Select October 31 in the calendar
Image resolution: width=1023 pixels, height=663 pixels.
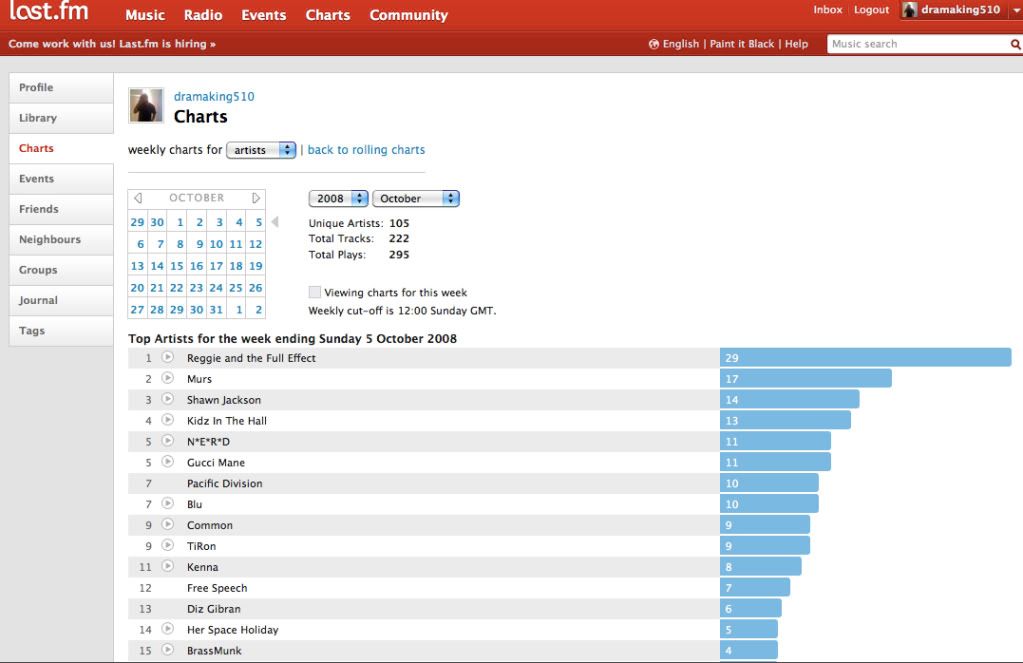click(x=216, y=310)
